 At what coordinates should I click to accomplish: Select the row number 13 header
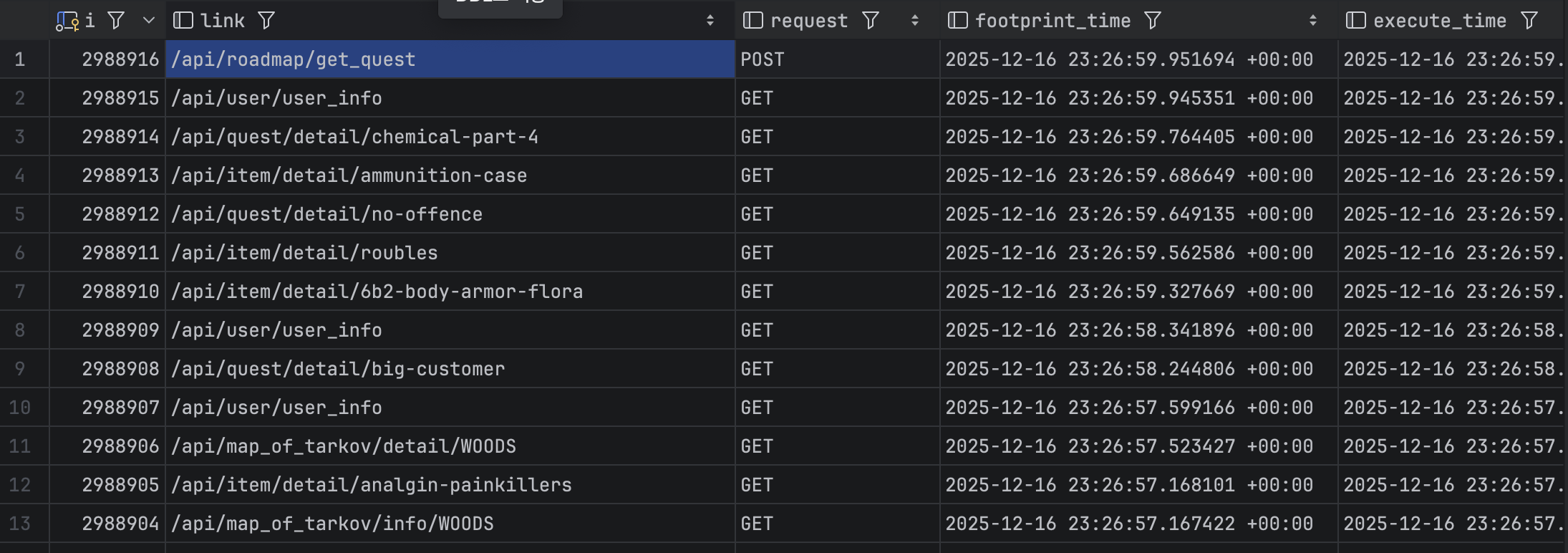click(x=20, y=524)
